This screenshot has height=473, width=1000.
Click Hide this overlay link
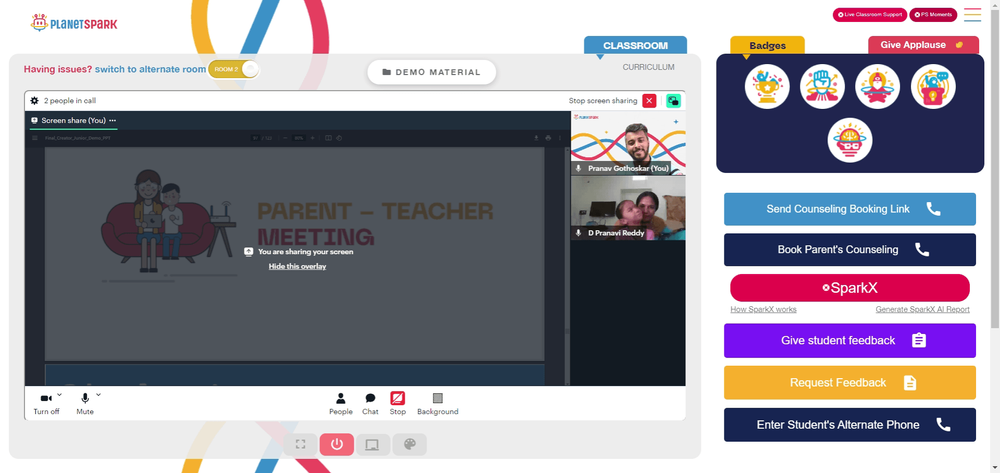coord(297,266)
